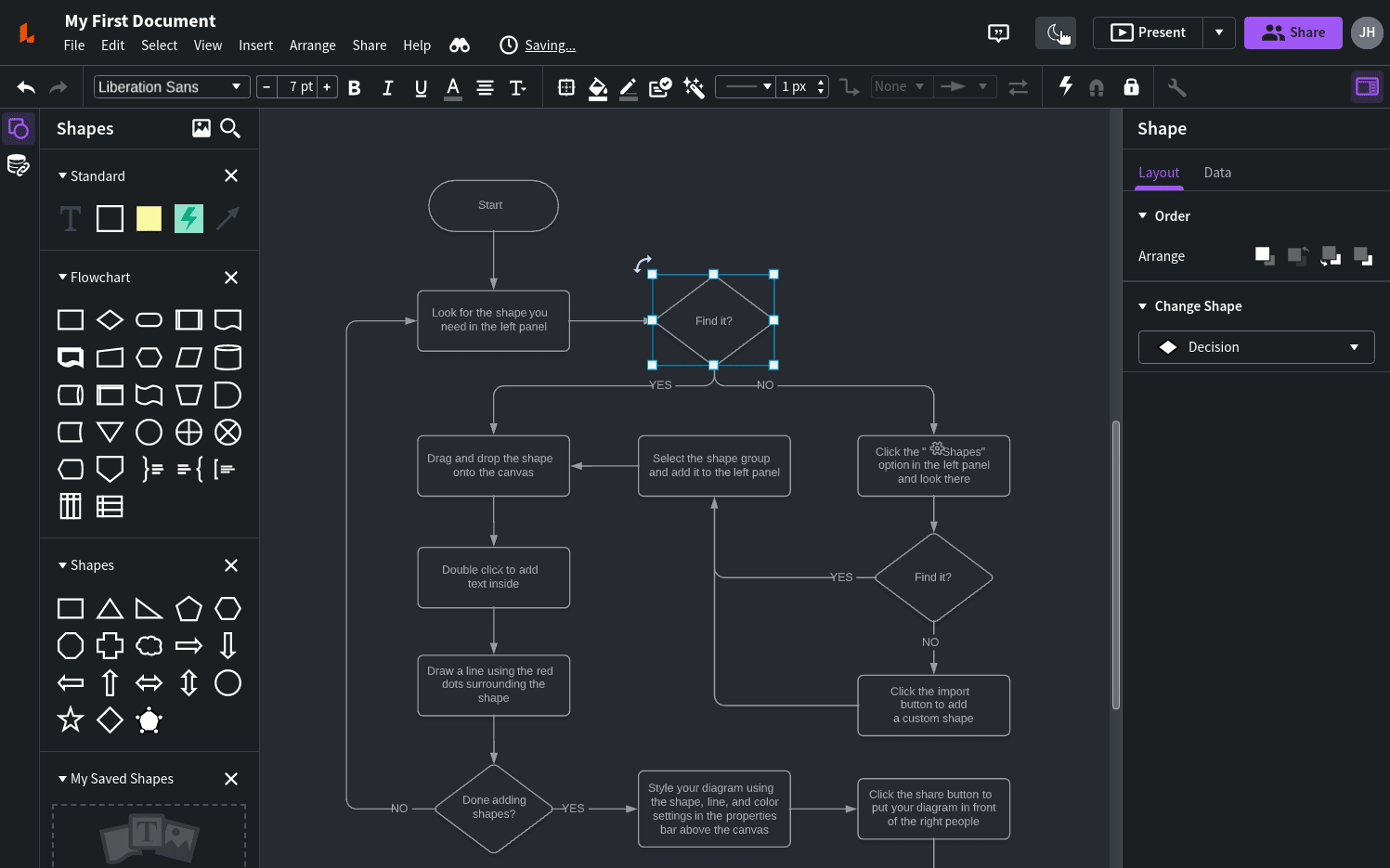Decrease font size with minus button

(266, 86)
